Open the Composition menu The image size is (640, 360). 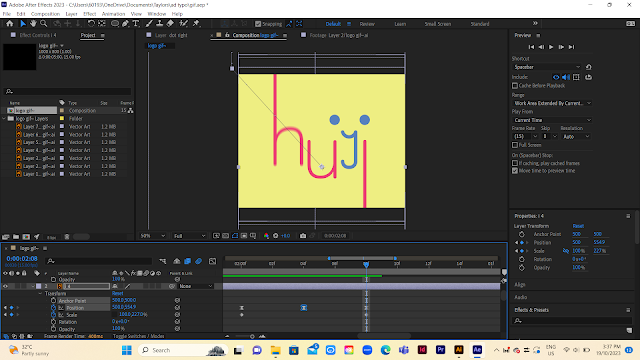coord(45,14)
